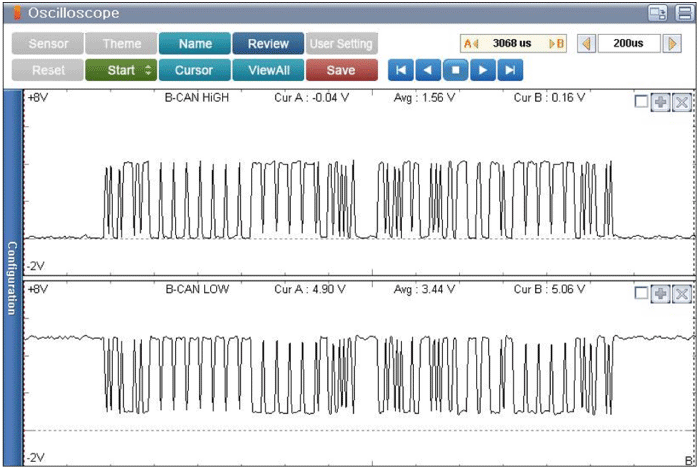700x469 pixels.
Task: Select cursor B marker arrow
Action: coord(556,43)
